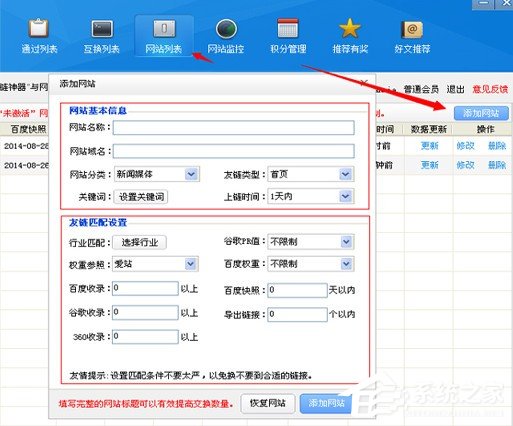Click the 网站域名 input field

[234, 151]
